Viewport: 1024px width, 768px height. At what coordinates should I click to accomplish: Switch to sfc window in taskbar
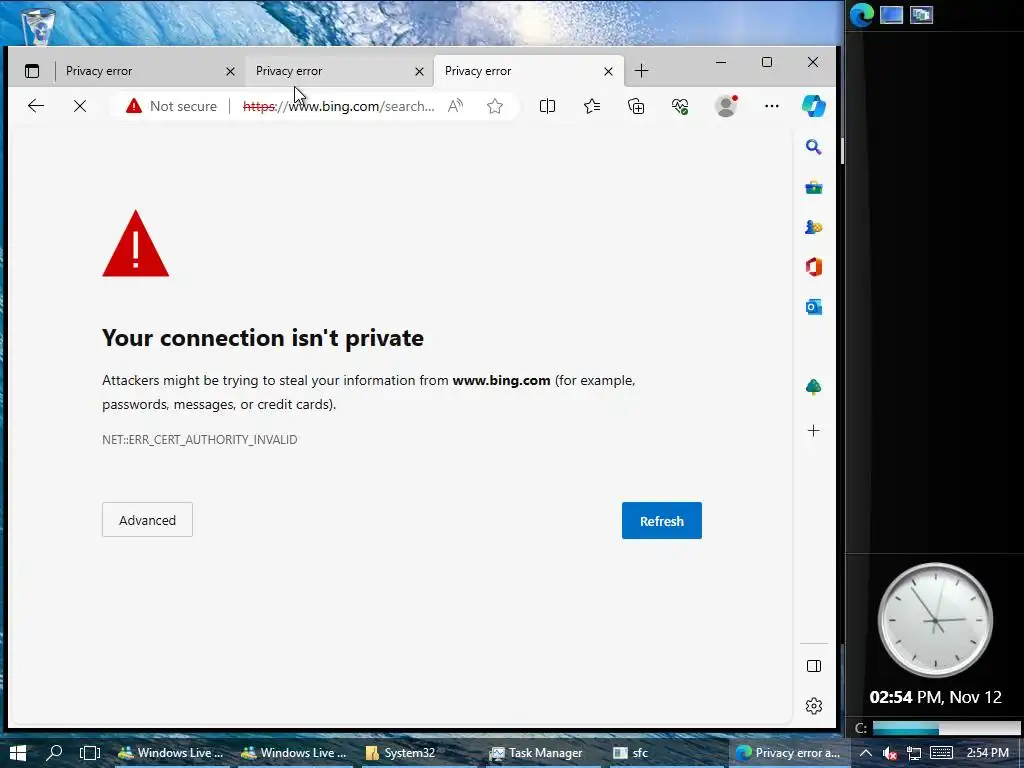(x=631, y=753)
